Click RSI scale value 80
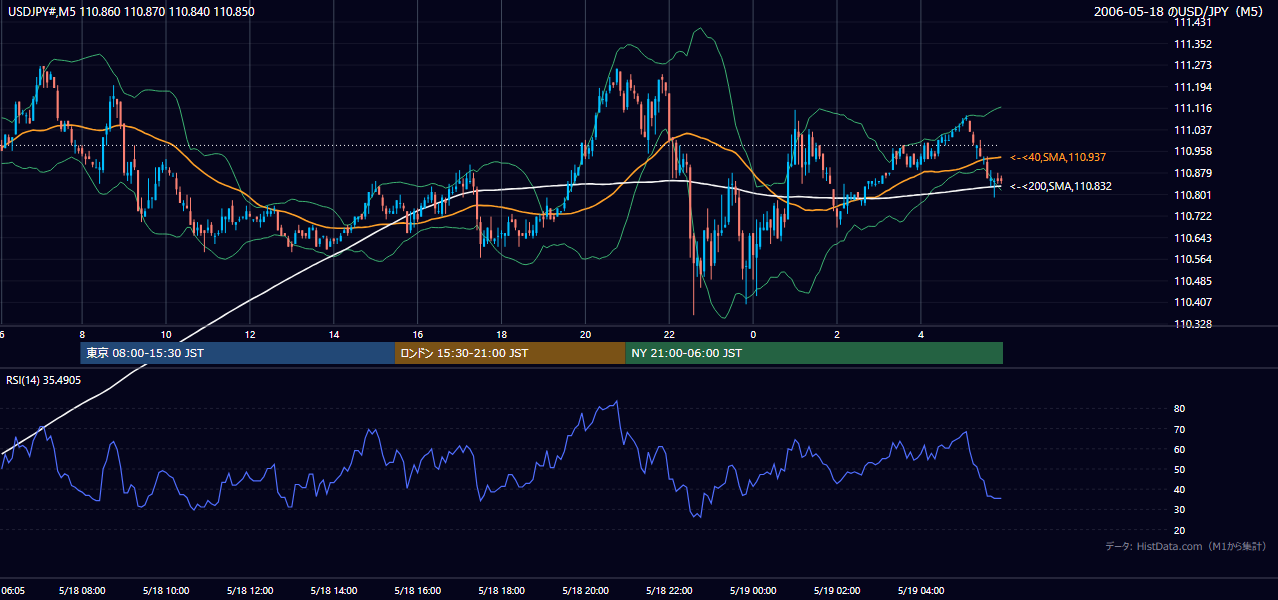 tap(1179, 409)
